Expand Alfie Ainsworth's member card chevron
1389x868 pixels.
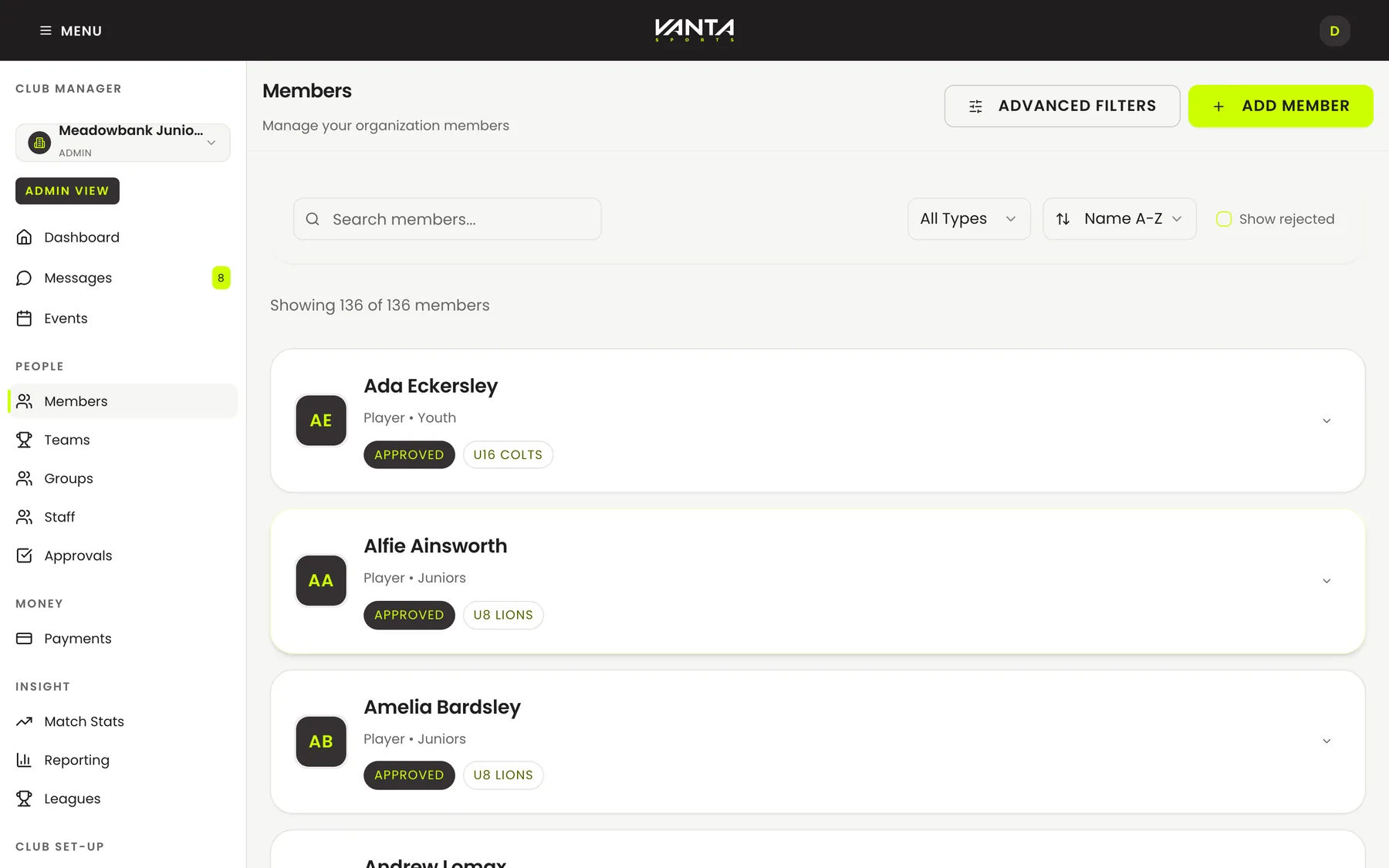(1326, 580)
